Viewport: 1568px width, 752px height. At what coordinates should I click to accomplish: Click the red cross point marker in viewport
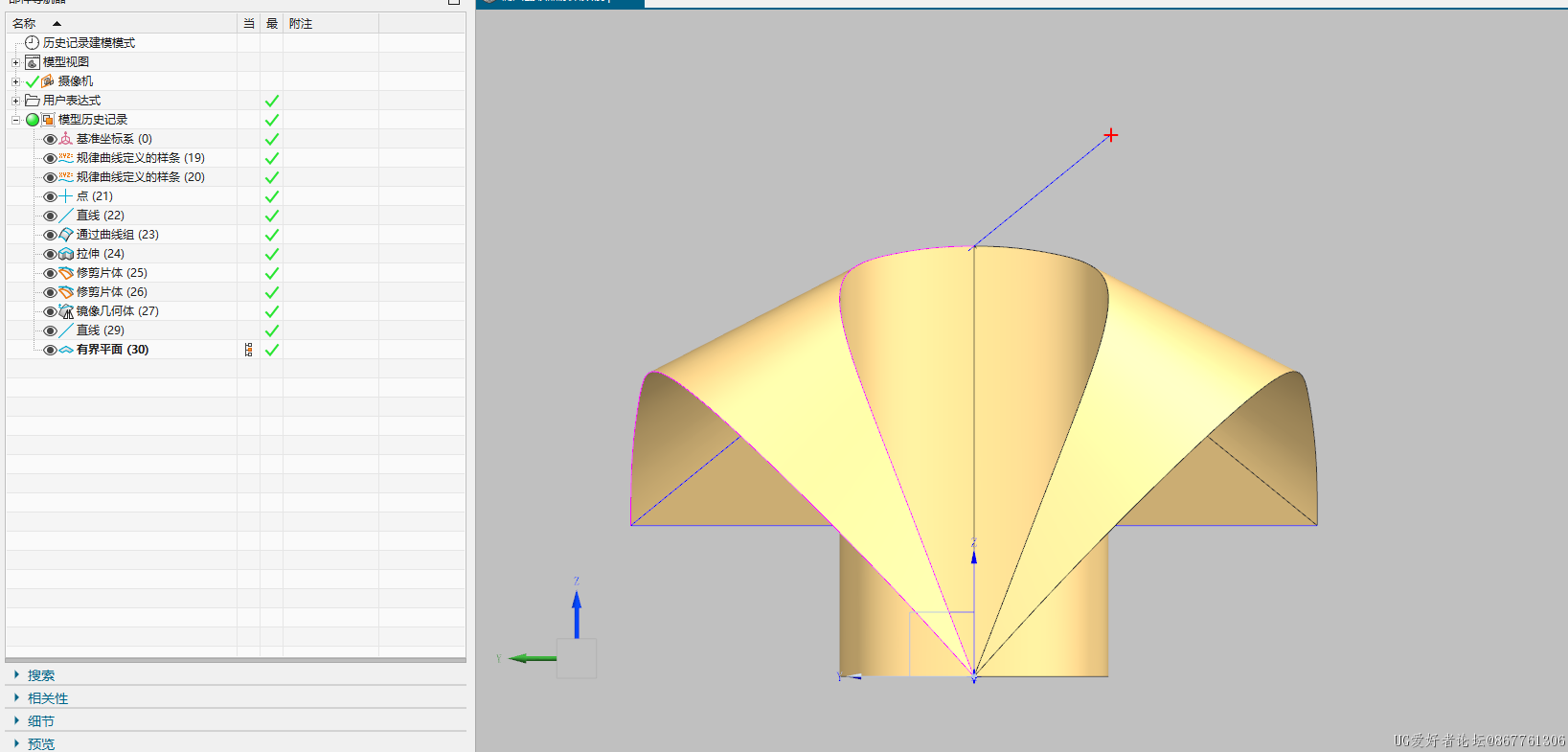(1110, 135)
